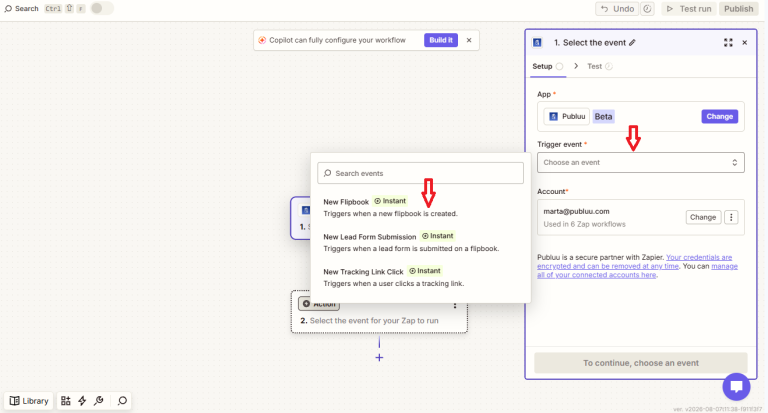This screenshot has width=768, height=413.
Task: Select New Tracking Link Click event
Action: coord(421,277)
